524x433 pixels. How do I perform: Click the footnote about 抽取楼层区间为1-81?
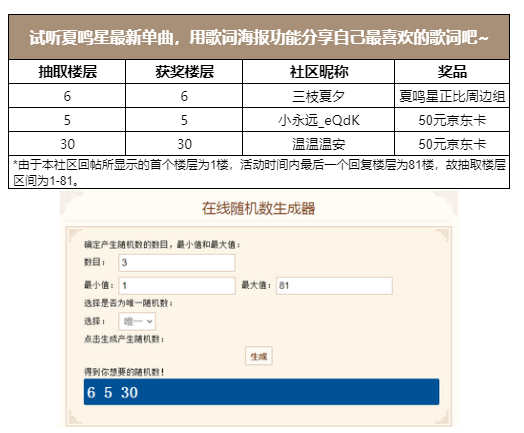coord(259,172)
